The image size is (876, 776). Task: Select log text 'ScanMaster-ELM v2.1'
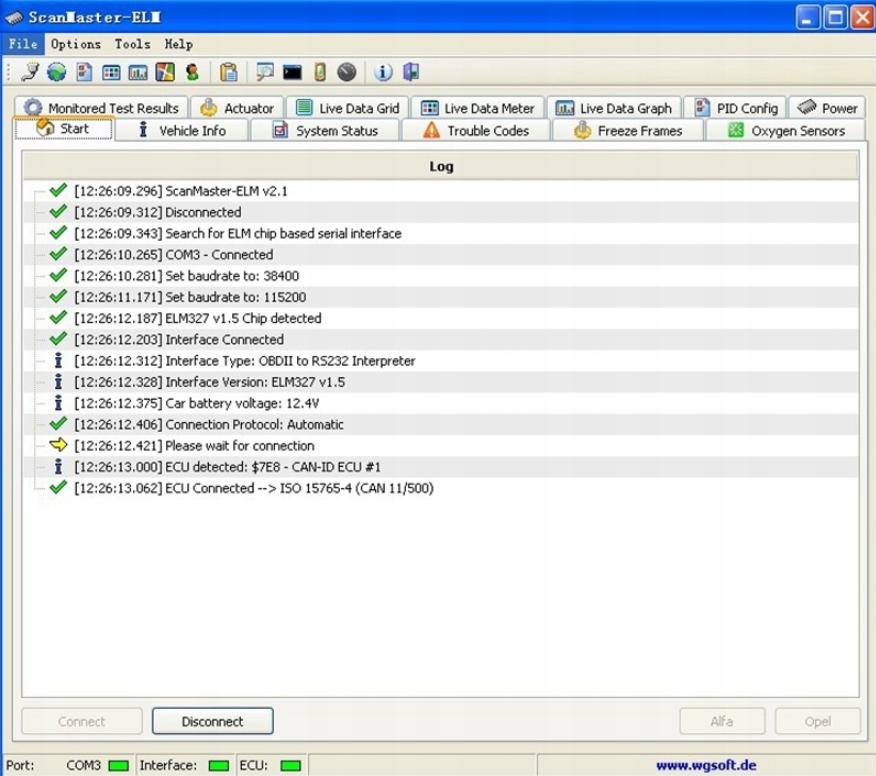[226, 191]
